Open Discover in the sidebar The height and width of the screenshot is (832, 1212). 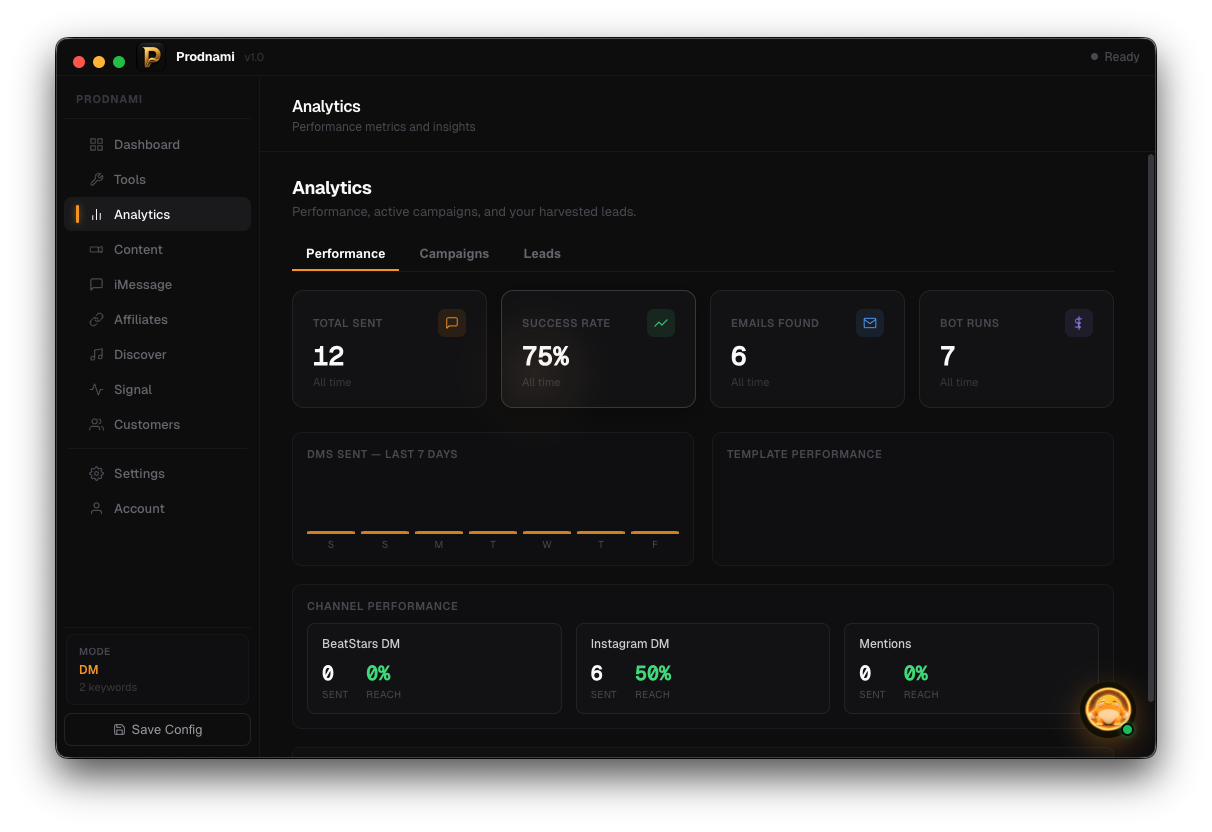tap(158, 355)
